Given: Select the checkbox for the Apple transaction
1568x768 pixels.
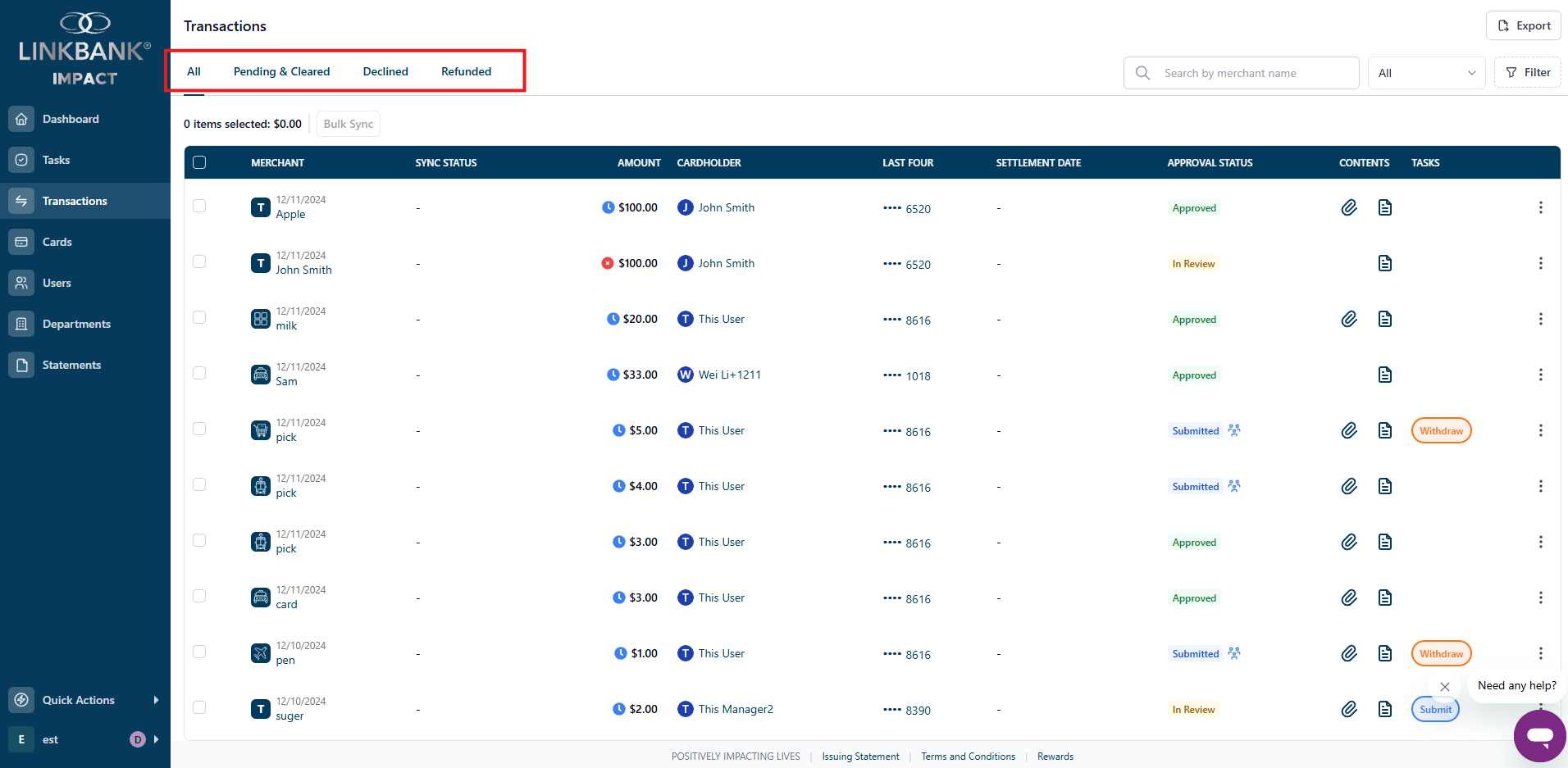Looking at the screenshot, I should pos(199,207).
